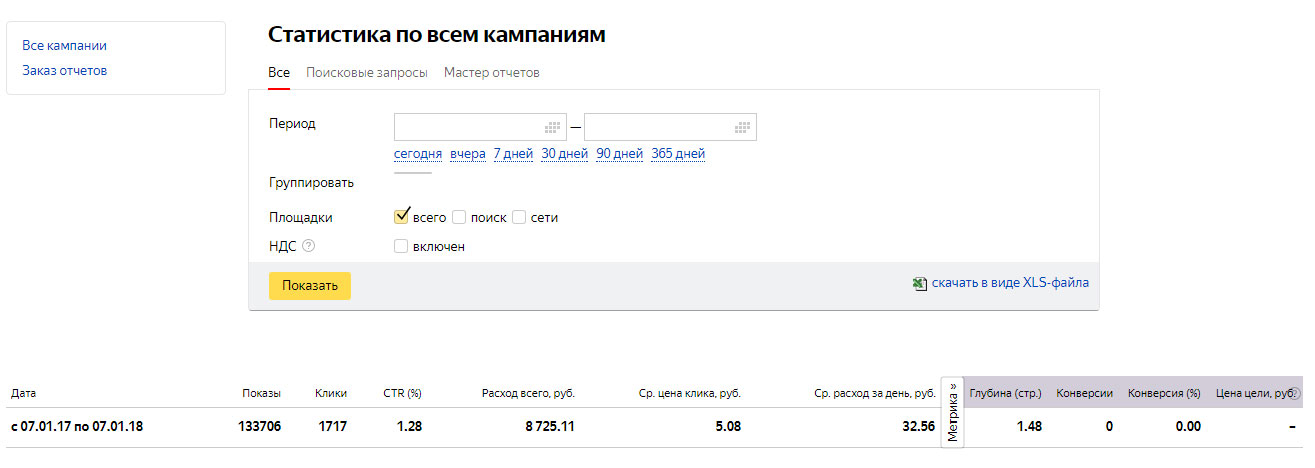This screenshot has height=468, width=1315.
Task: Enable the 'сети' platforms checkbox
Action: point(519,217)
